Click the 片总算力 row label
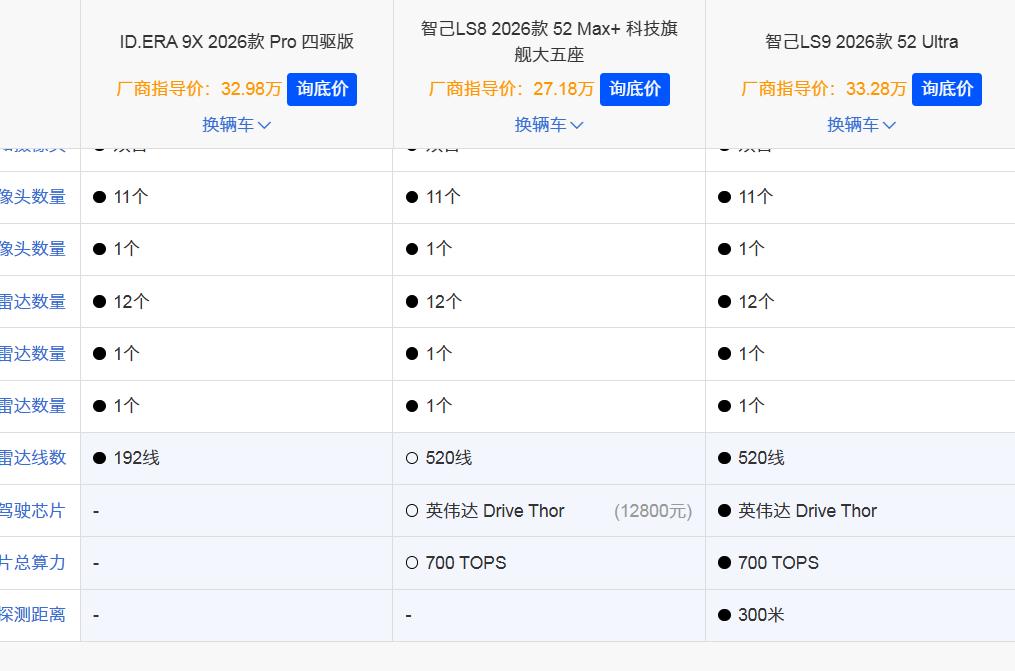Viewport: 1015px width, 671px height. 32,562
